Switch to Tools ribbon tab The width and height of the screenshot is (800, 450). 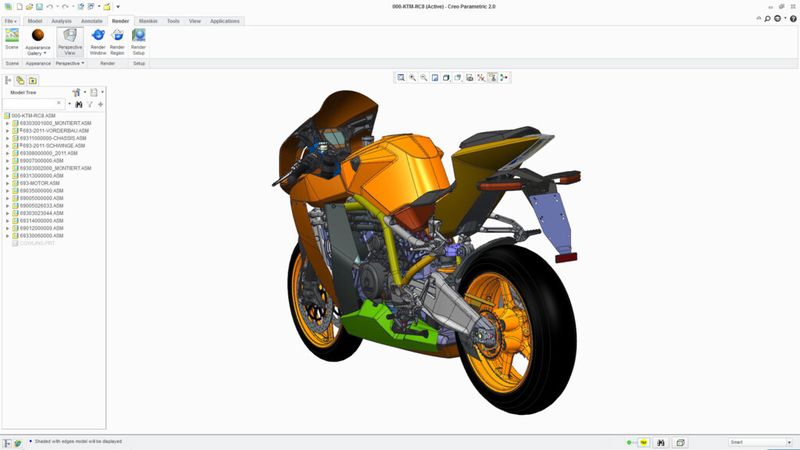[173, 21]
